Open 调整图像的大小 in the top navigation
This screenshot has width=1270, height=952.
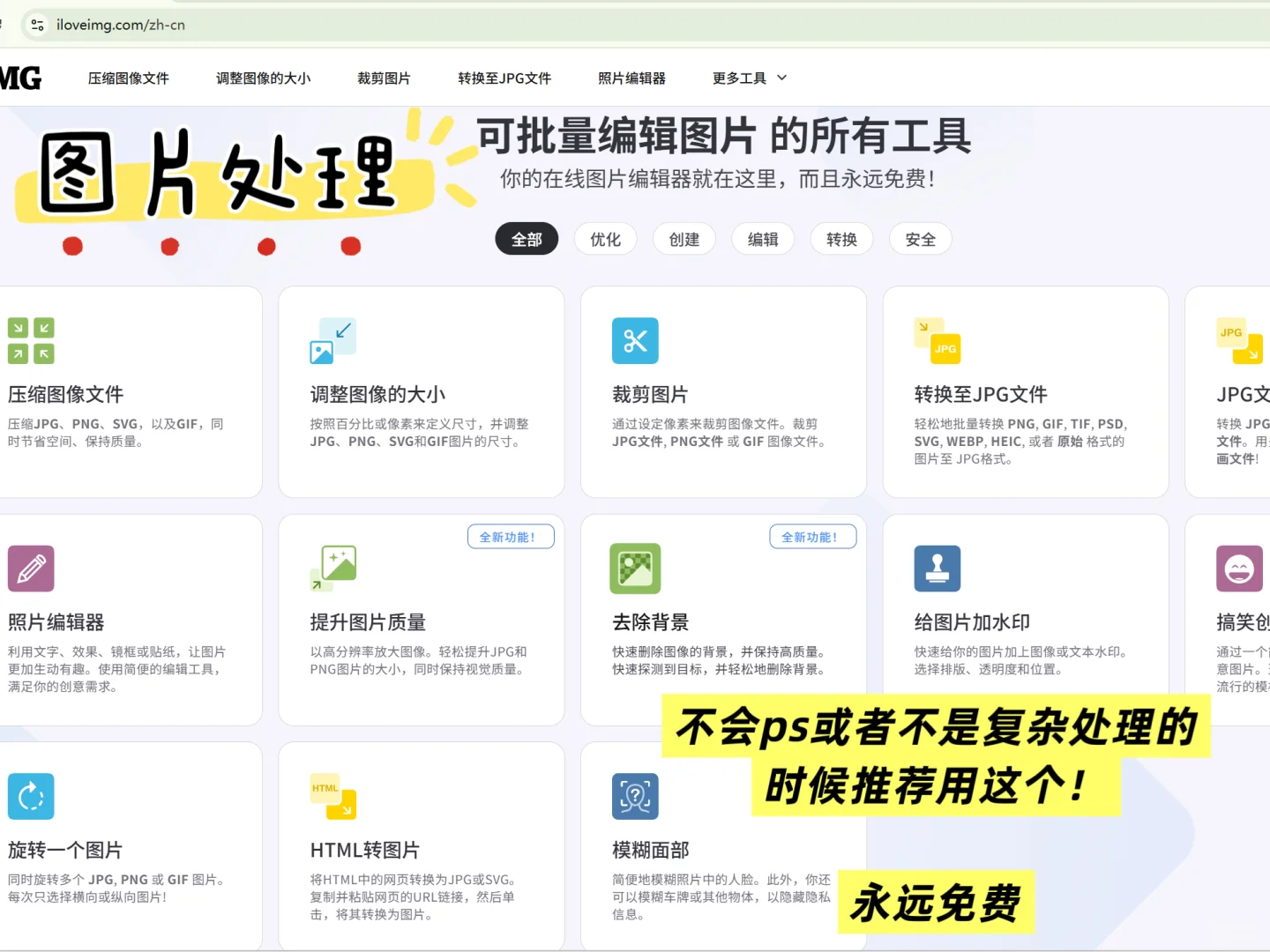[264, 78]
